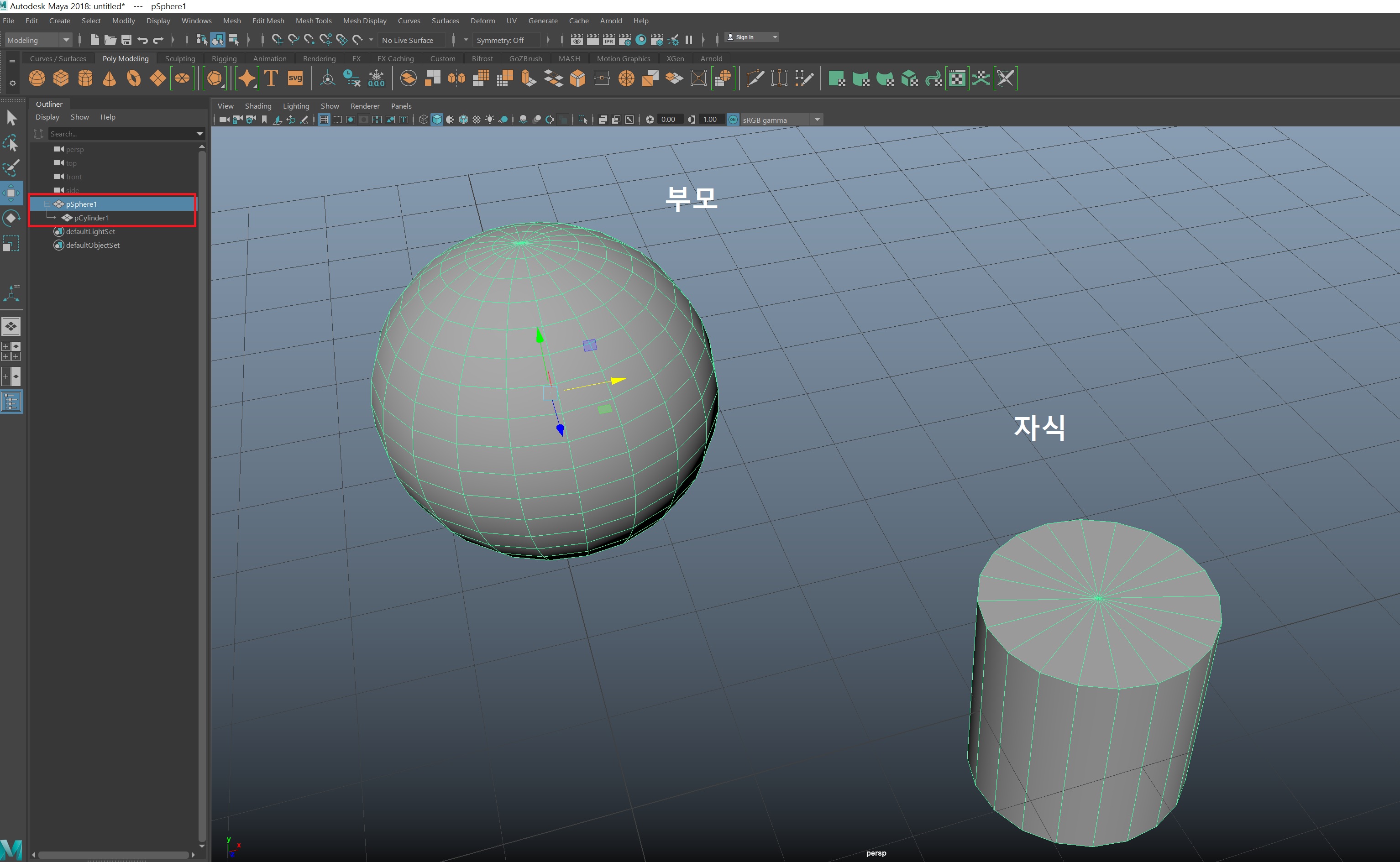
Task: Open the Modeling menu set dropdown
Action: pos(38,40)
